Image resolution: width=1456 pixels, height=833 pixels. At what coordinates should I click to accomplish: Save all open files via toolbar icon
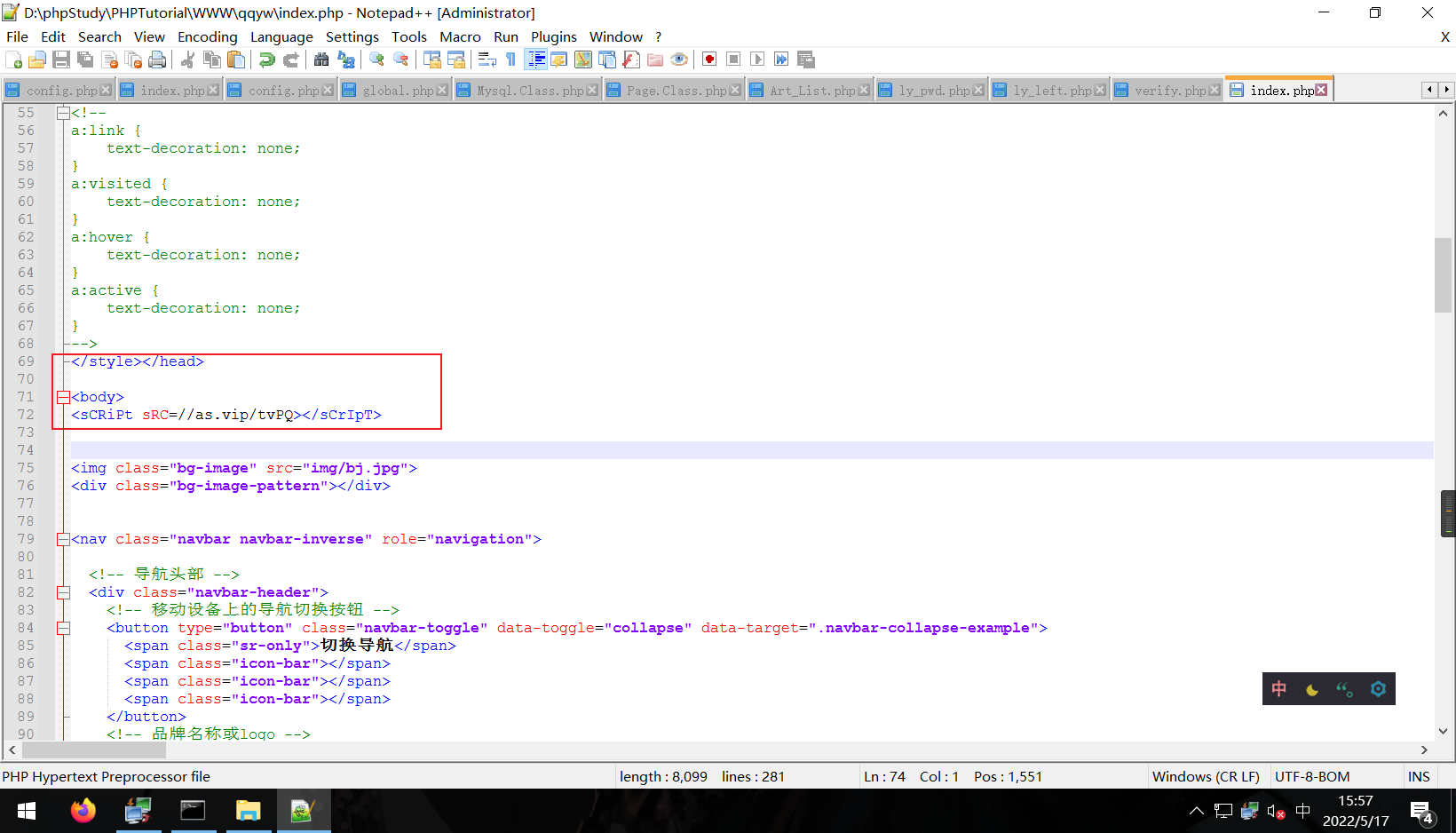85,59
